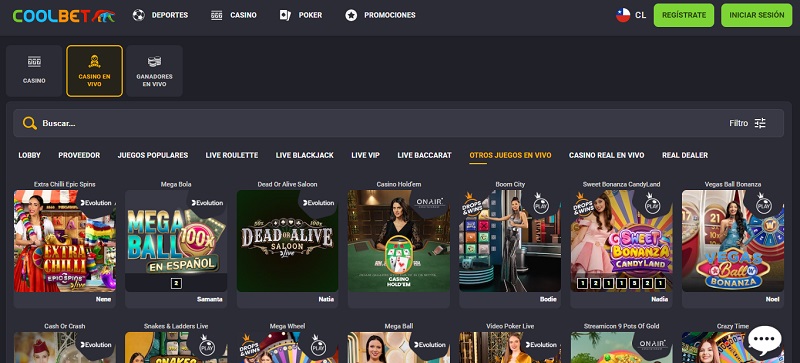Click the Cash Or Crash title
Image resolution: width=800 pixels, height=363 pixels.
coord(65,326)
